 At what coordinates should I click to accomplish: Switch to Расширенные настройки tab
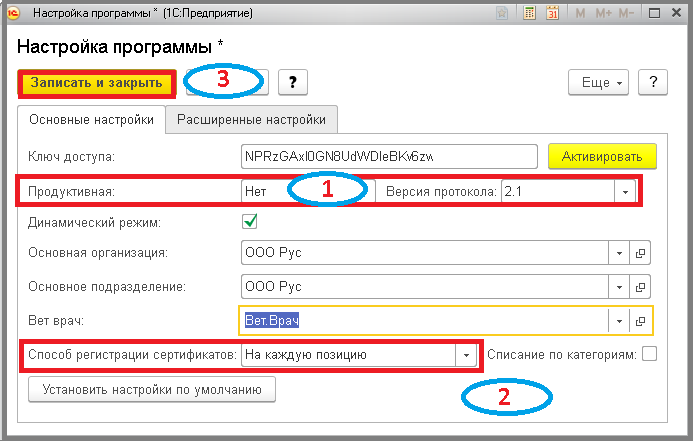click(x=251, y=119)
